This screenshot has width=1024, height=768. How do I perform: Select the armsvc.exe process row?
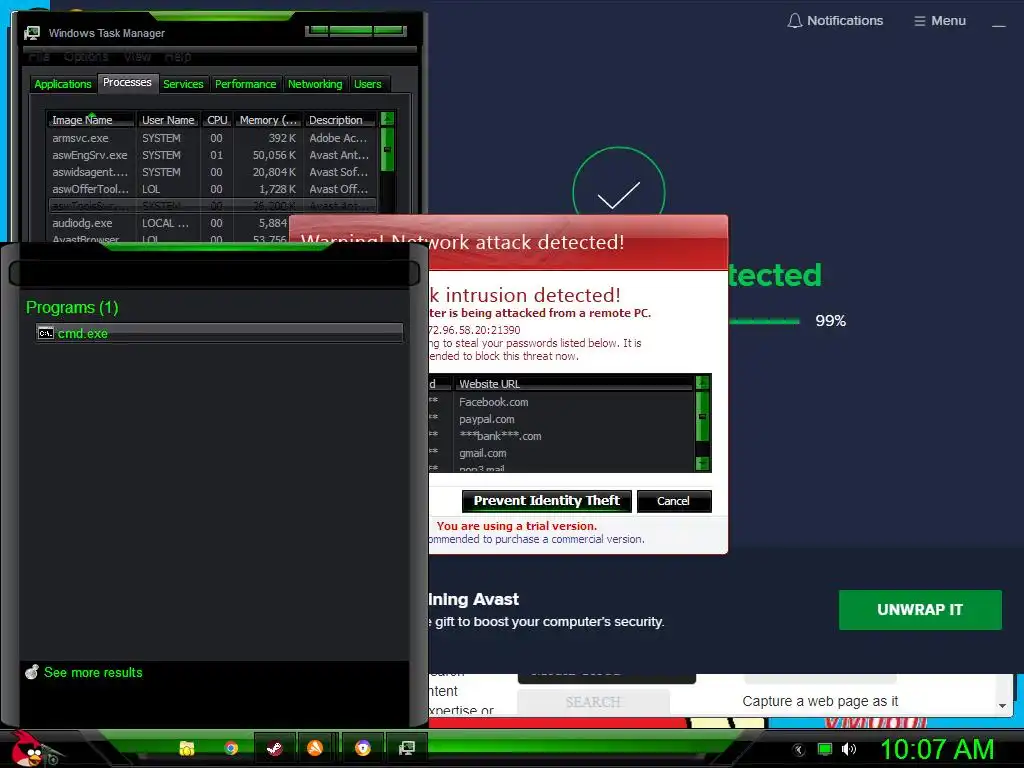[212, 138]
